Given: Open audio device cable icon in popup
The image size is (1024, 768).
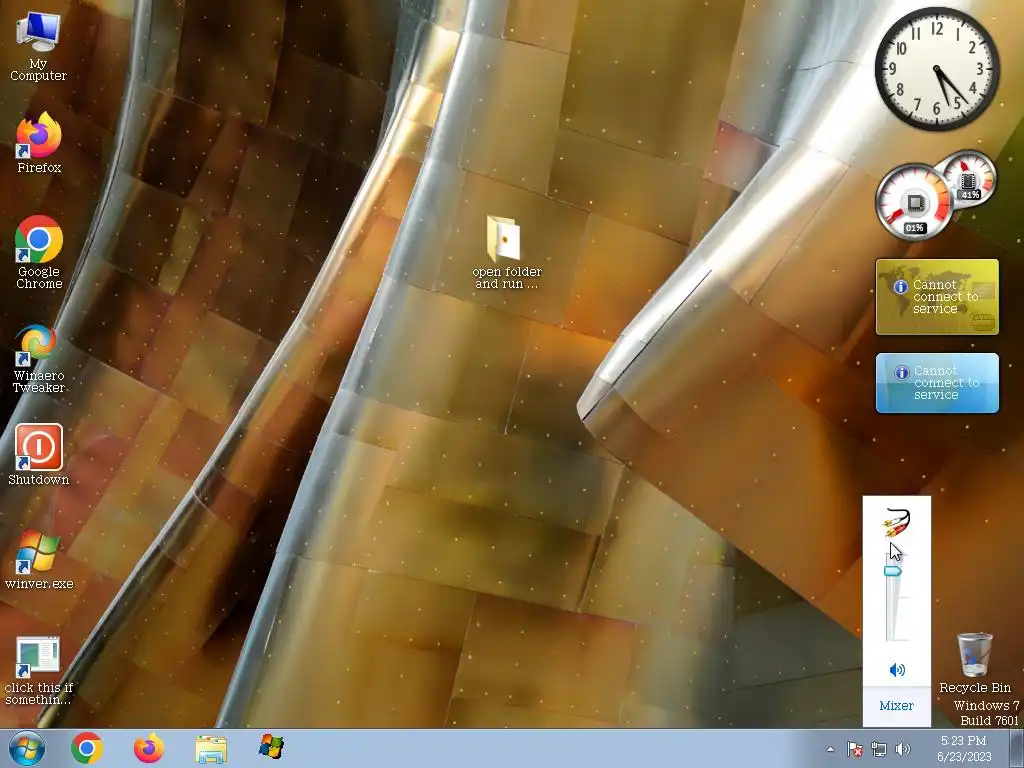Looking at the screenshot, I should point(896,522).
